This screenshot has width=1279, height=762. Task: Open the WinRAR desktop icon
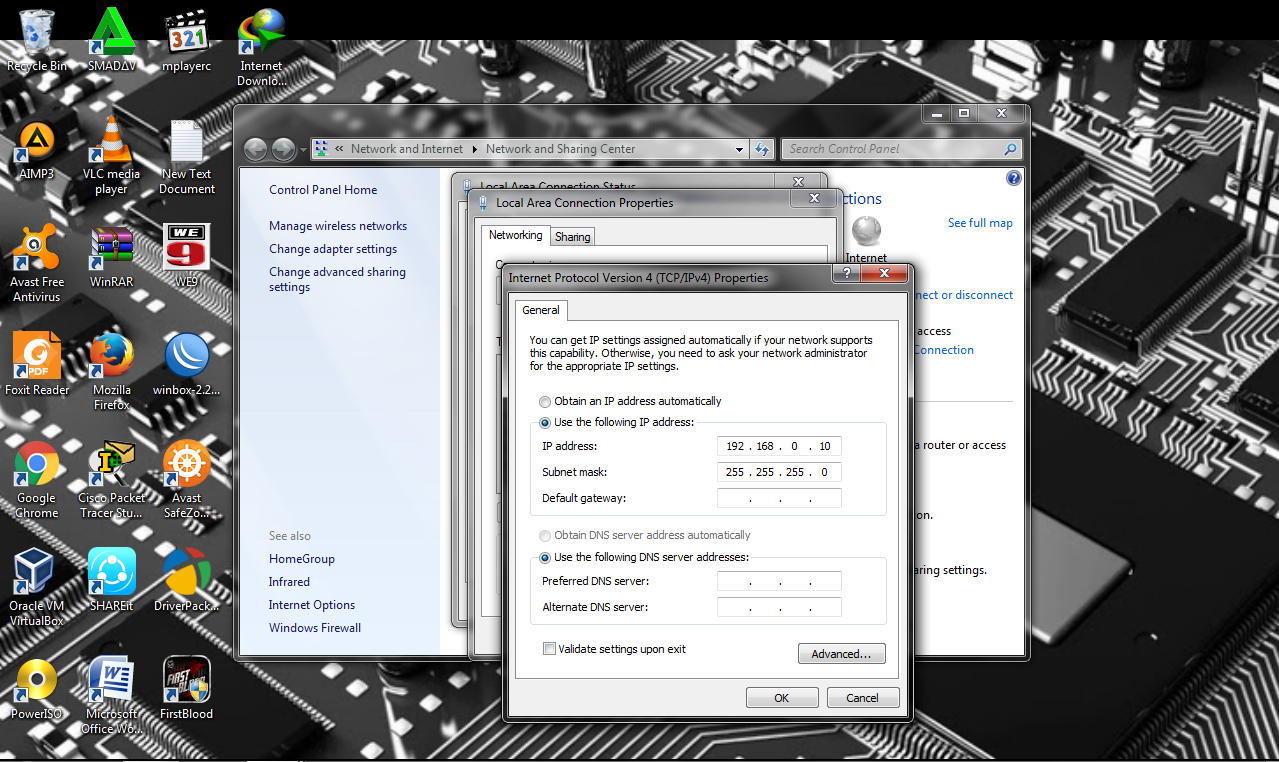pos(112,257)
